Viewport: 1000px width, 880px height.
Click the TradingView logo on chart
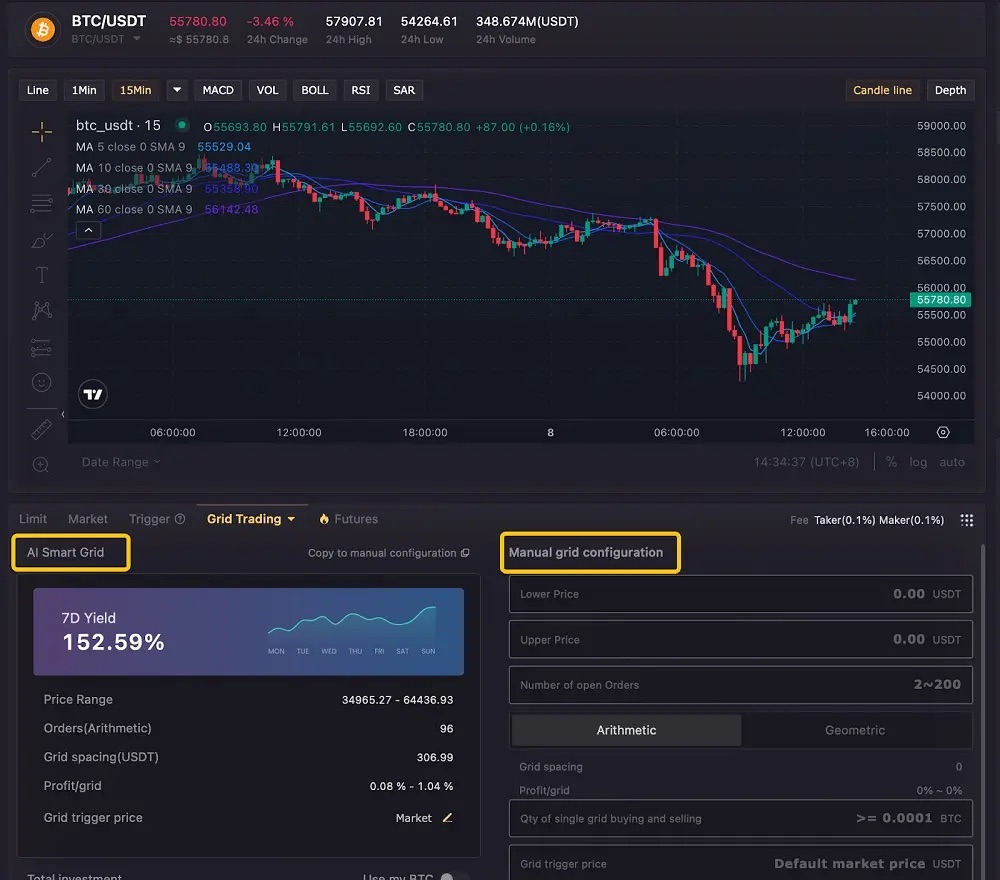(93, 394)
